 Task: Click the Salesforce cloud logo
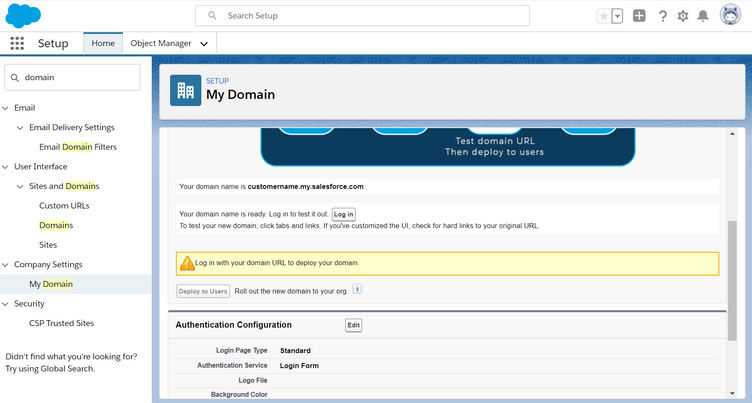[x=23, y=15]
